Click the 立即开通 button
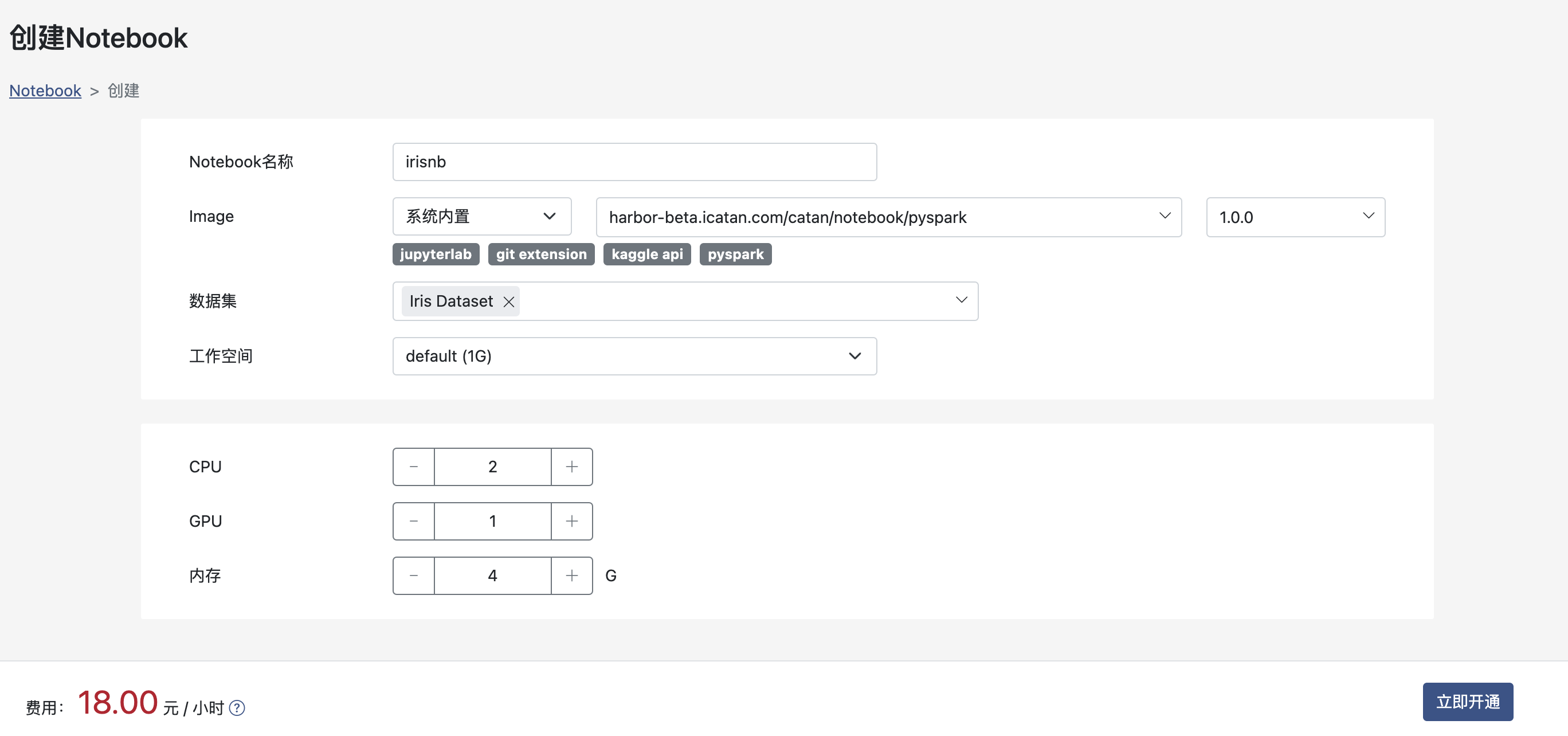This screenshot has height=736, width=1568. pyautogui.click(x=1467, y=701)
